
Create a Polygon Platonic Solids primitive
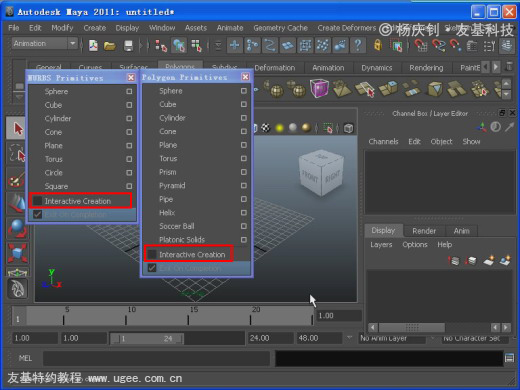182,240
